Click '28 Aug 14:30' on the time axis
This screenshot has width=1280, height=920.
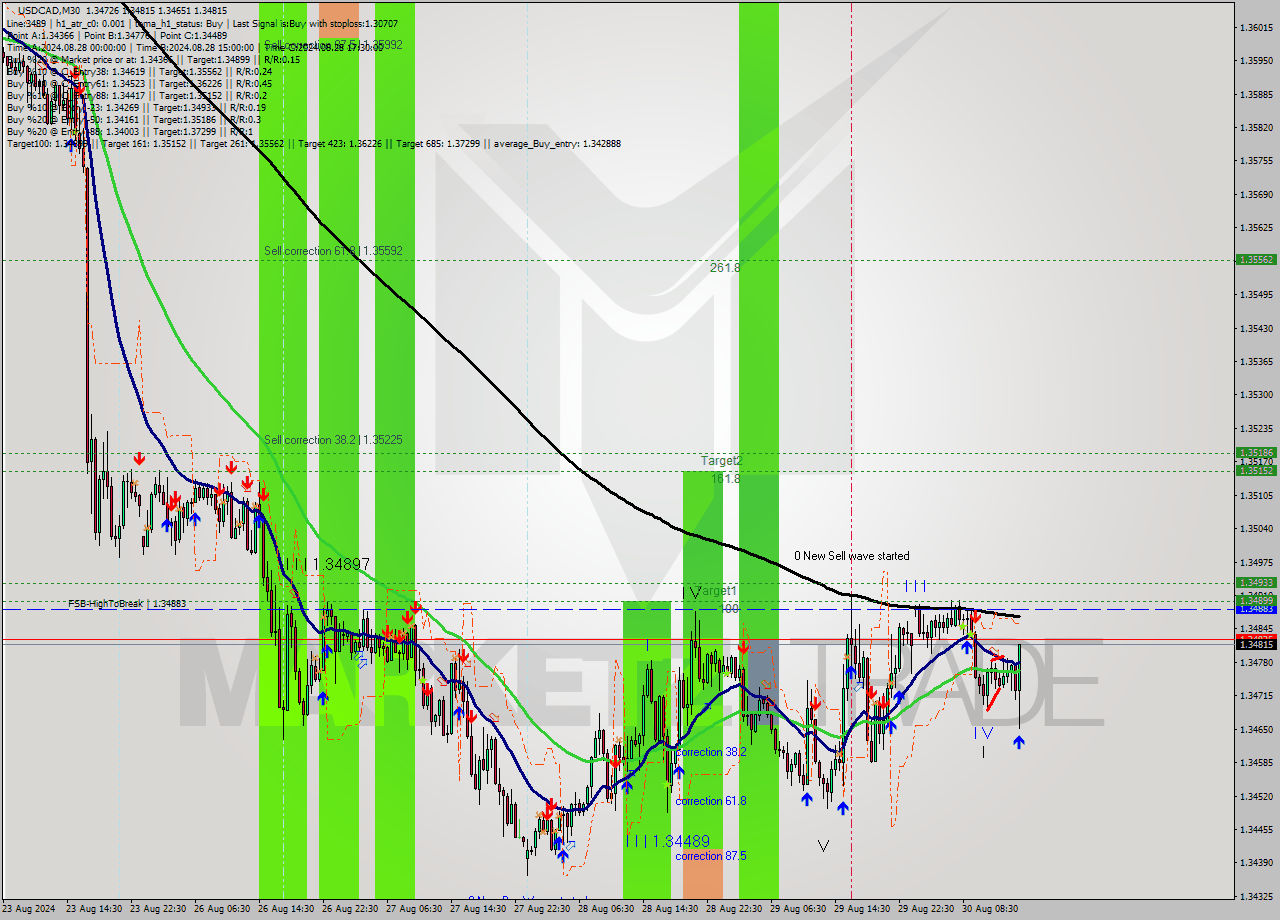click(x=672, y=909)
